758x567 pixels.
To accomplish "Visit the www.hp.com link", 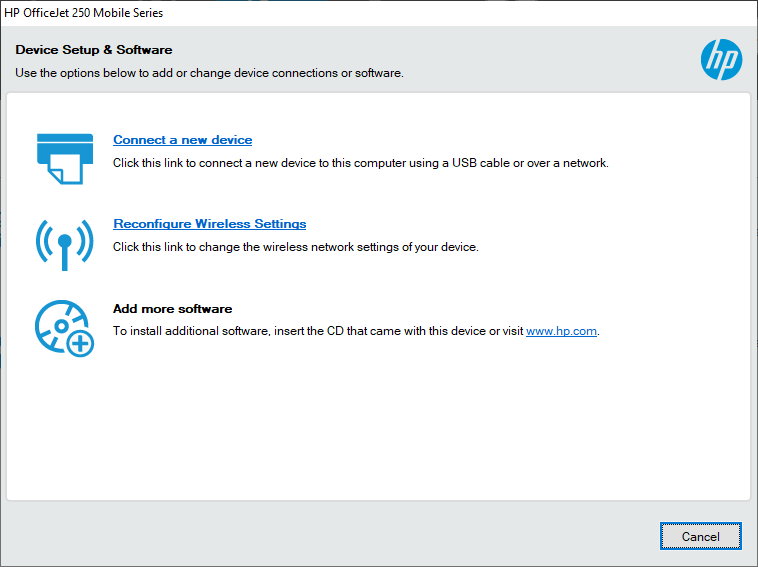I will click(561, 331).
